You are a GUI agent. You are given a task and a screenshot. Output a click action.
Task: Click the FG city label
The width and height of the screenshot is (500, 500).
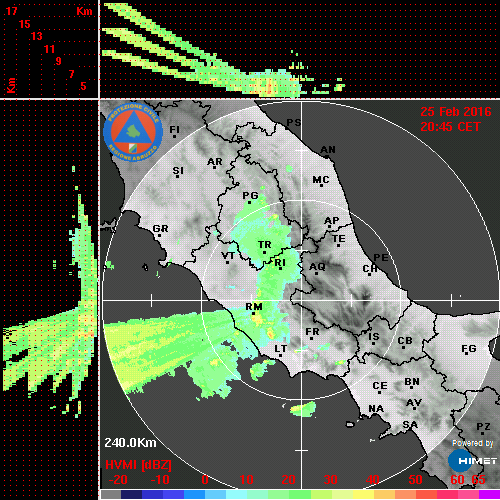(x=469, y=349)
